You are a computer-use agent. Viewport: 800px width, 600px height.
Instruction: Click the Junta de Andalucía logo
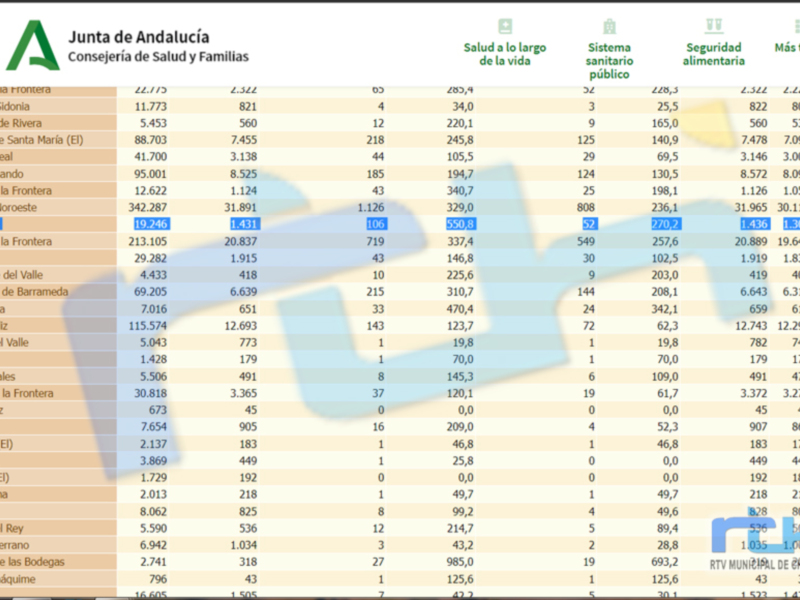pyautogui.click(x=32, y=46)
